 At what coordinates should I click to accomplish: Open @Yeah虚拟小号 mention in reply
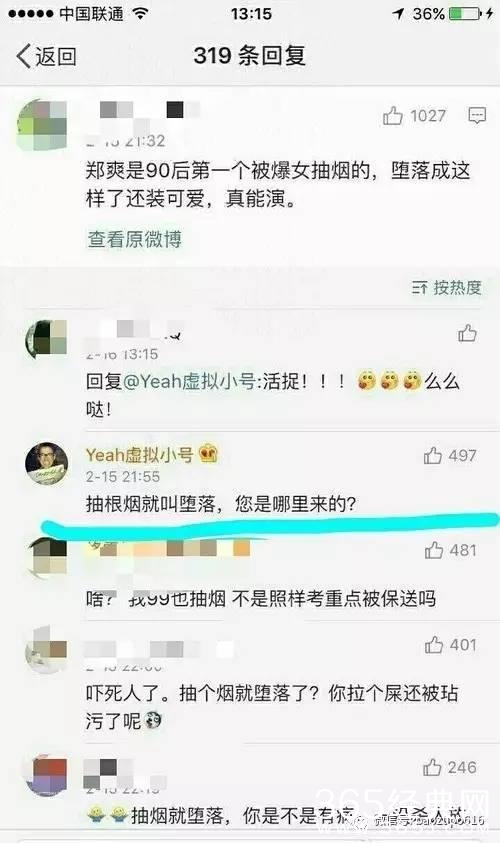(190, 381)
